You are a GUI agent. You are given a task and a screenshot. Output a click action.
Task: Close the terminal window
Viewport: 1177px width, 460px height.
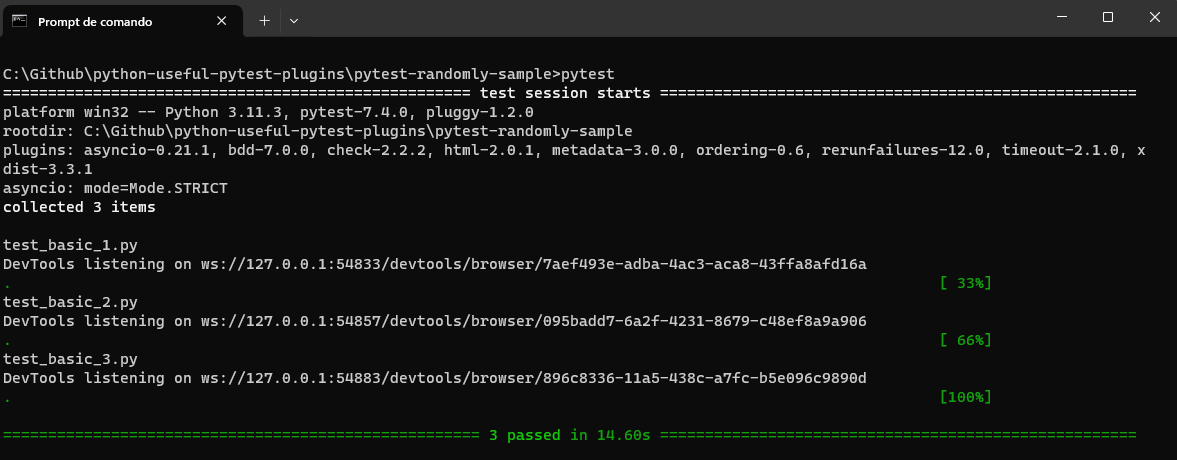(x=1153, y=18)
